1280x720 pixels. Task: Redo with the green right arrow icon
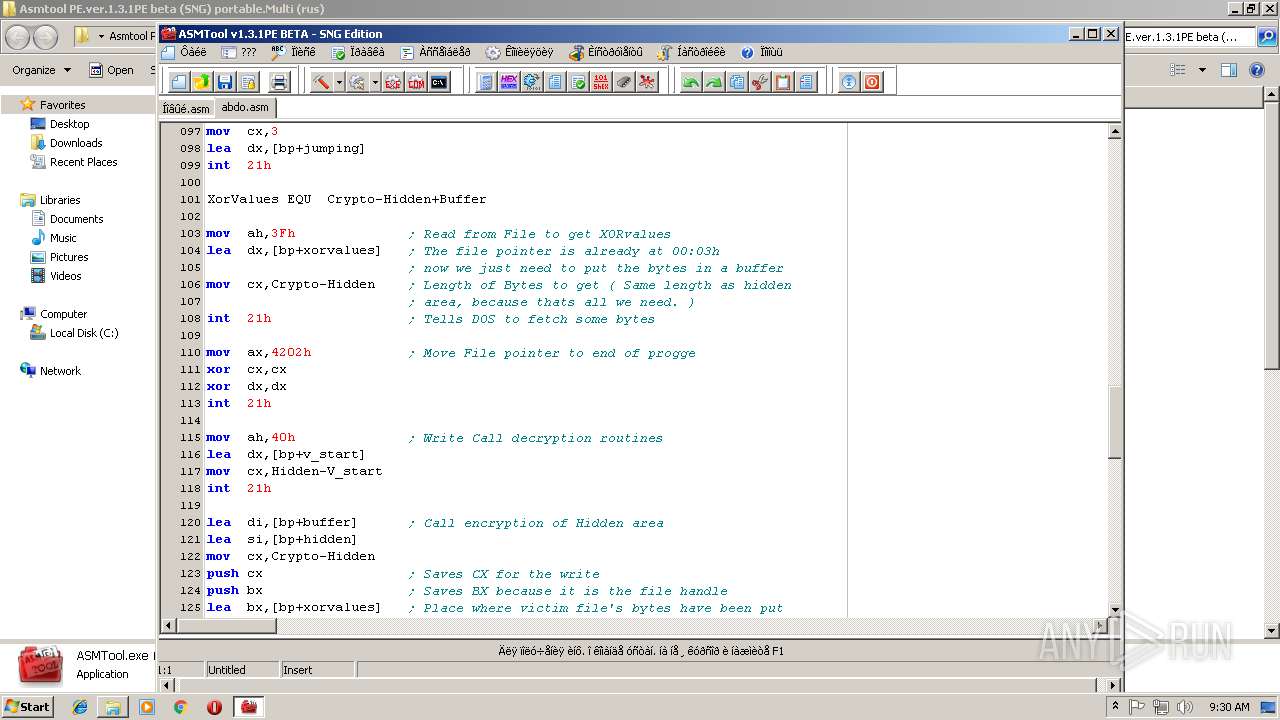(714, 82)
